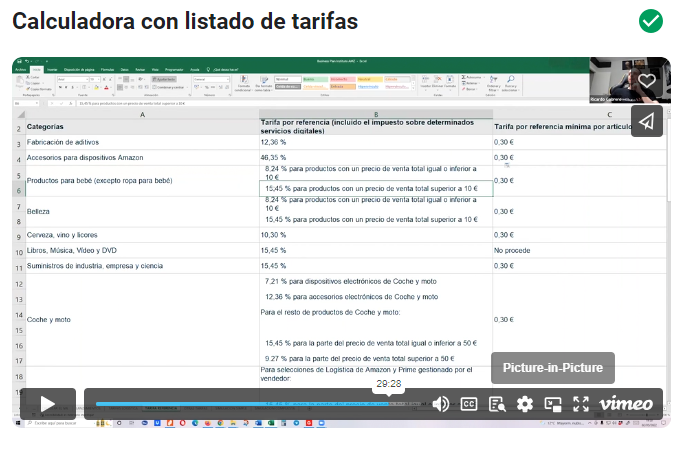Select cell 'Suministros de industria, empresa y ciencia'

click(x=142, y=266)
